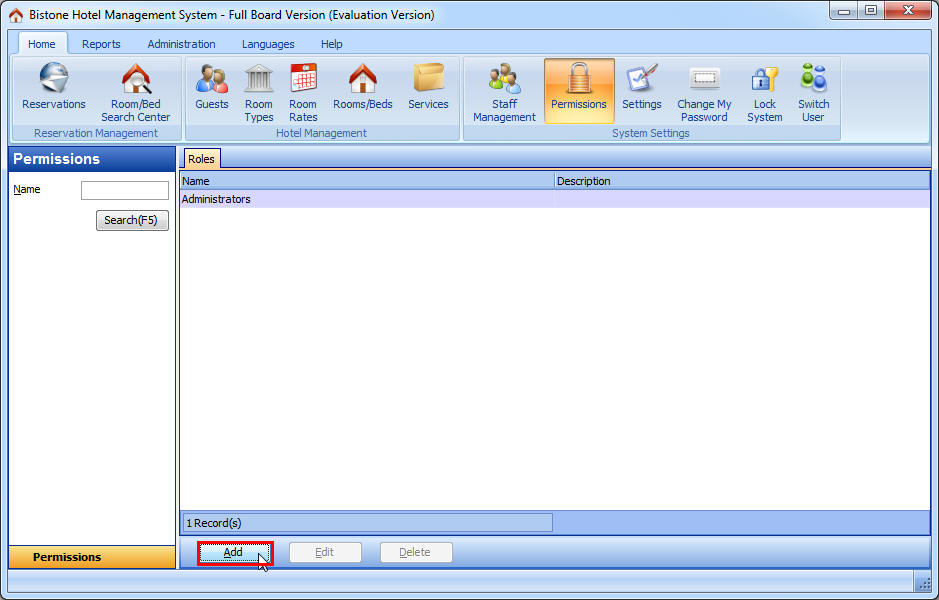Open the Reservations module
Screen dimensions: 939x600
(x=53, y=90)
